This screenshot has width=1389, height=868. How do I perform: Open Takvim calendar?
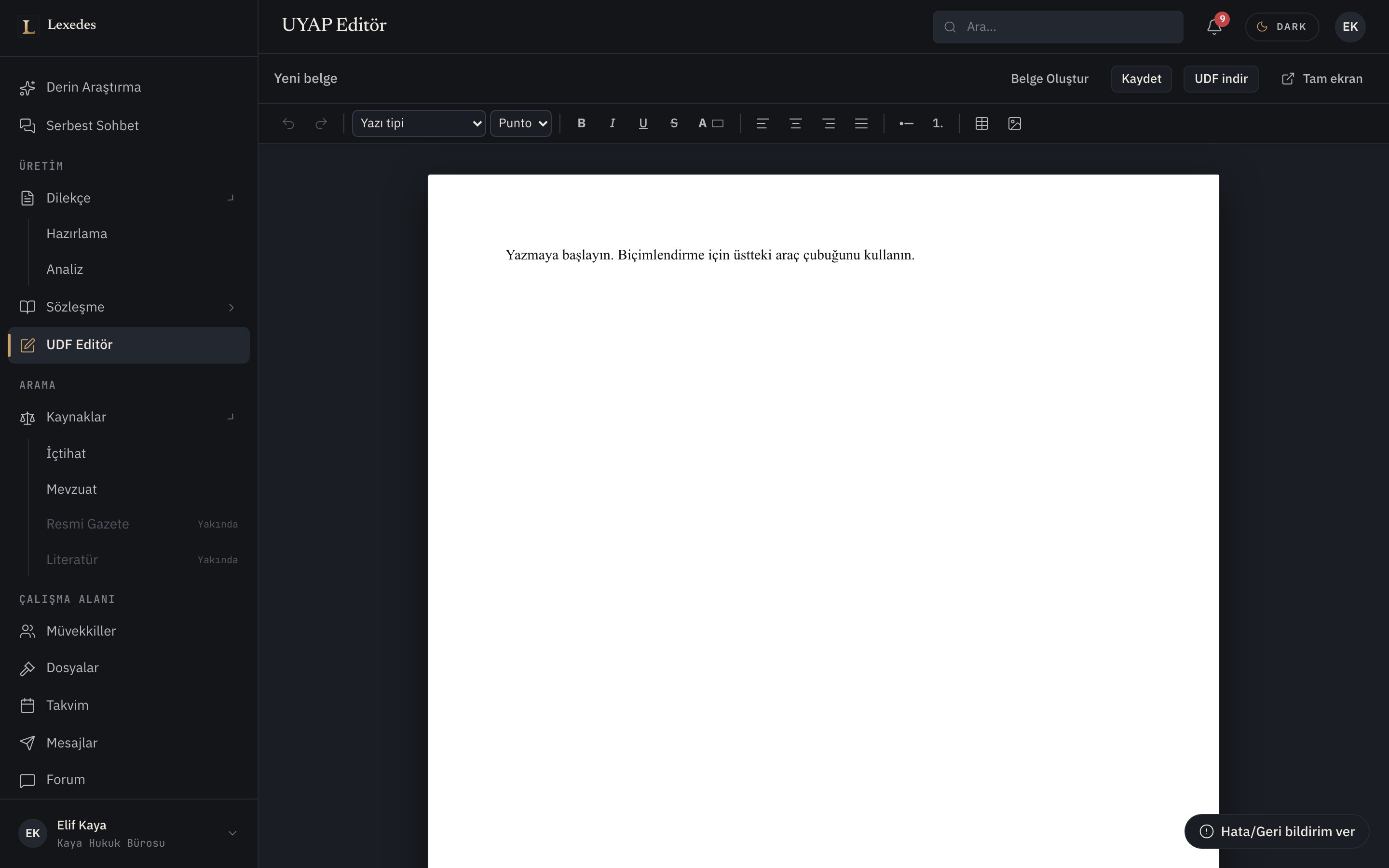click(129, 705)
